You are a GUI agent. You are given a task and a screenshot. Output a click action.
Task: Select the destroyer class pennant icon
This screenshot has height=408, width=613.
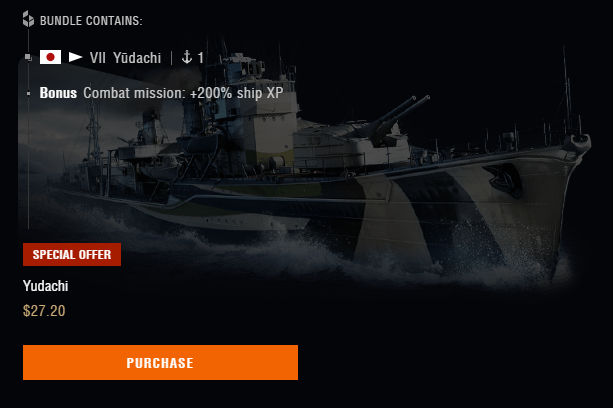click(x=75, y=57)
